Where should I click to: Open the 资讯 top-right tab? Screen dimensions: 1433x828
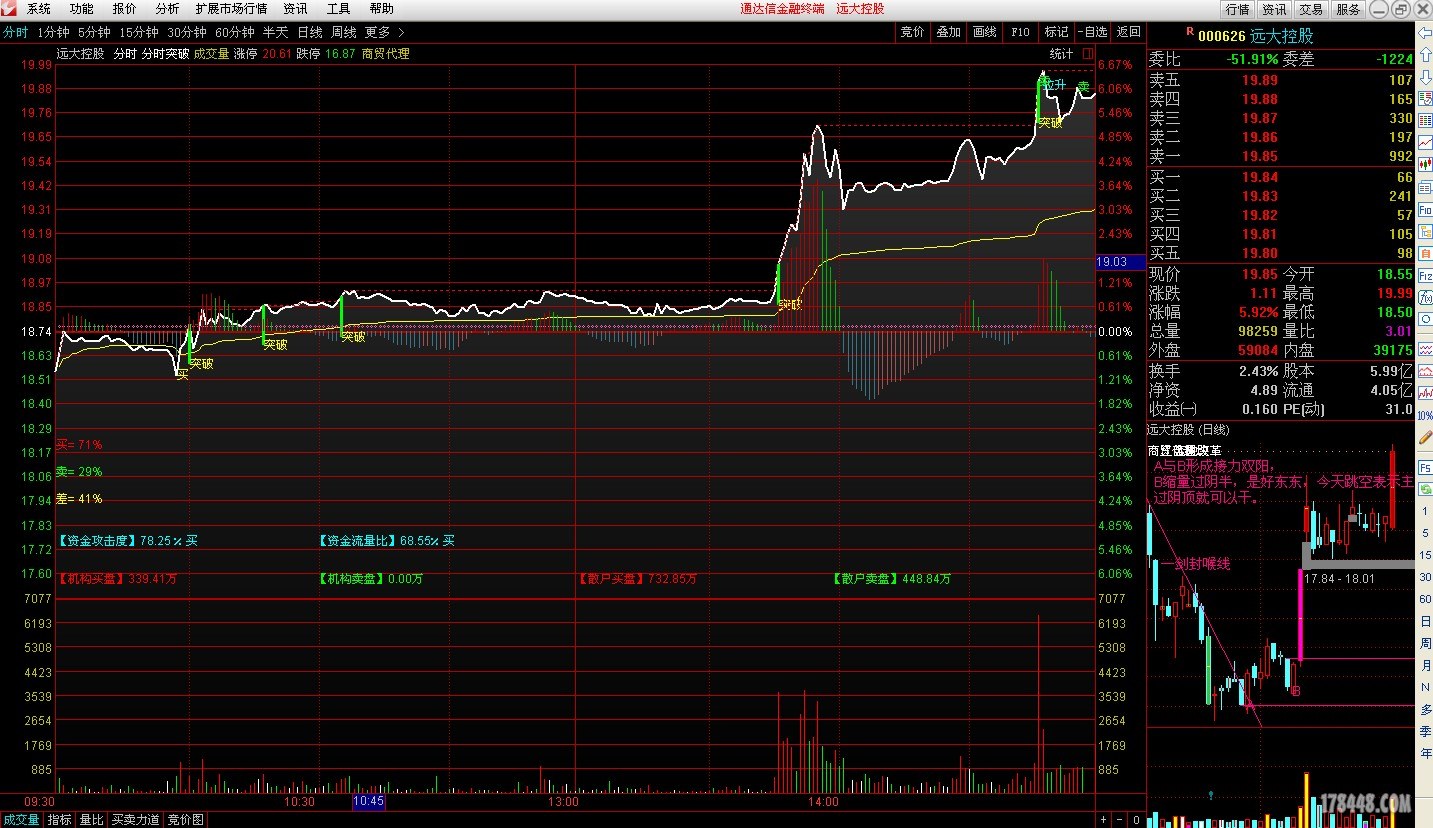tap(1274, 9)
